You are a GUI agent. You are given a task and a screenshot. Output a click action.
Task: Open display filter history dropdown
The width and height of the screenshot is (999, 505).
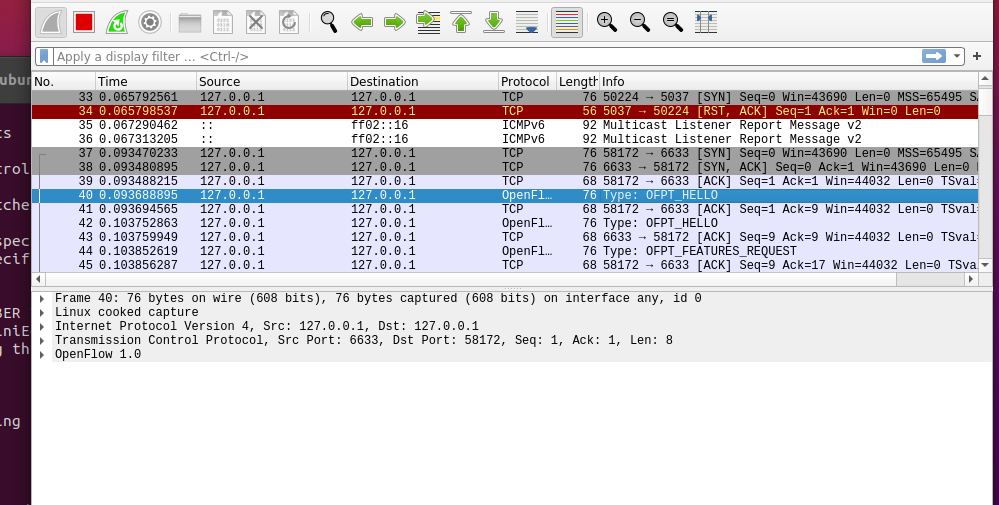point(956,57)
